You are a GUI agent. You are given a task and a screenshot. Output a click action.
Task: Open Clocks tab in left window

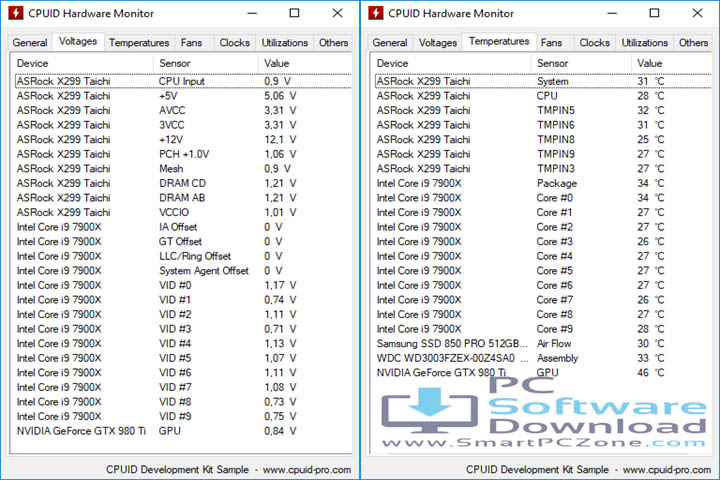click(235, 43)
